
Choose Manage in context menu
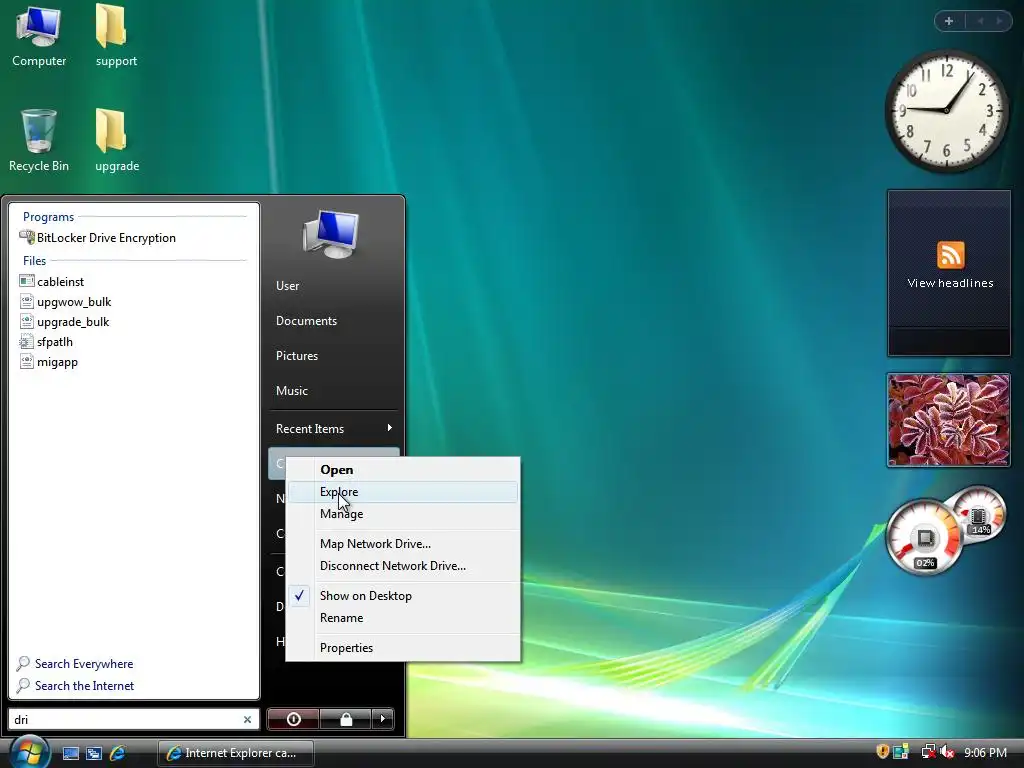click(403, 514)
